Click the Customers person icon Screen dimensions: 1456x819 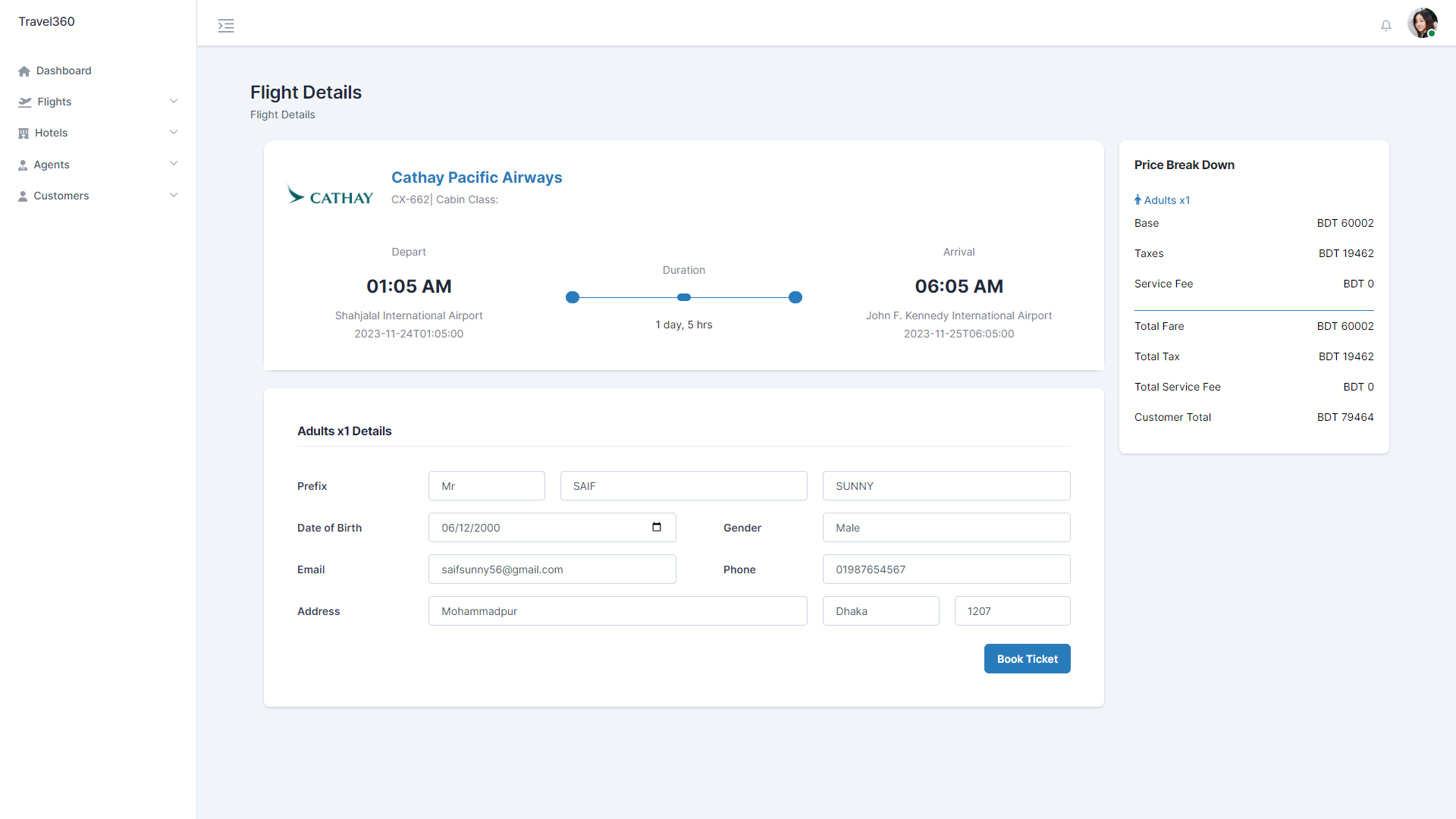pyautogui.click(x=23, y=196)
